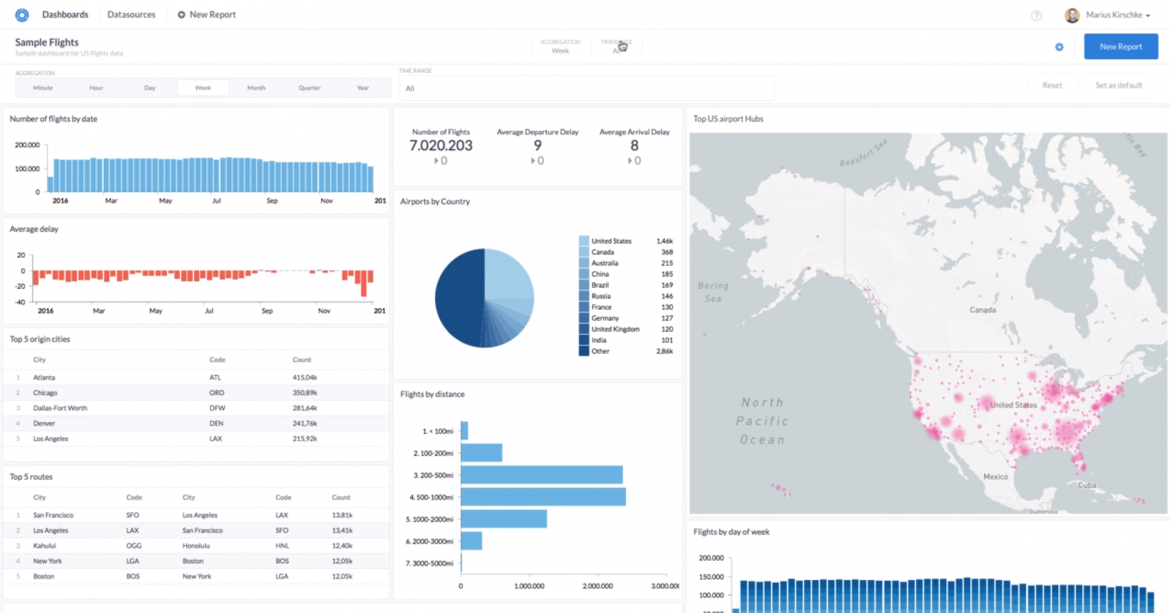
Task: Click the United States legend color swatch
Action: (584, 241)
